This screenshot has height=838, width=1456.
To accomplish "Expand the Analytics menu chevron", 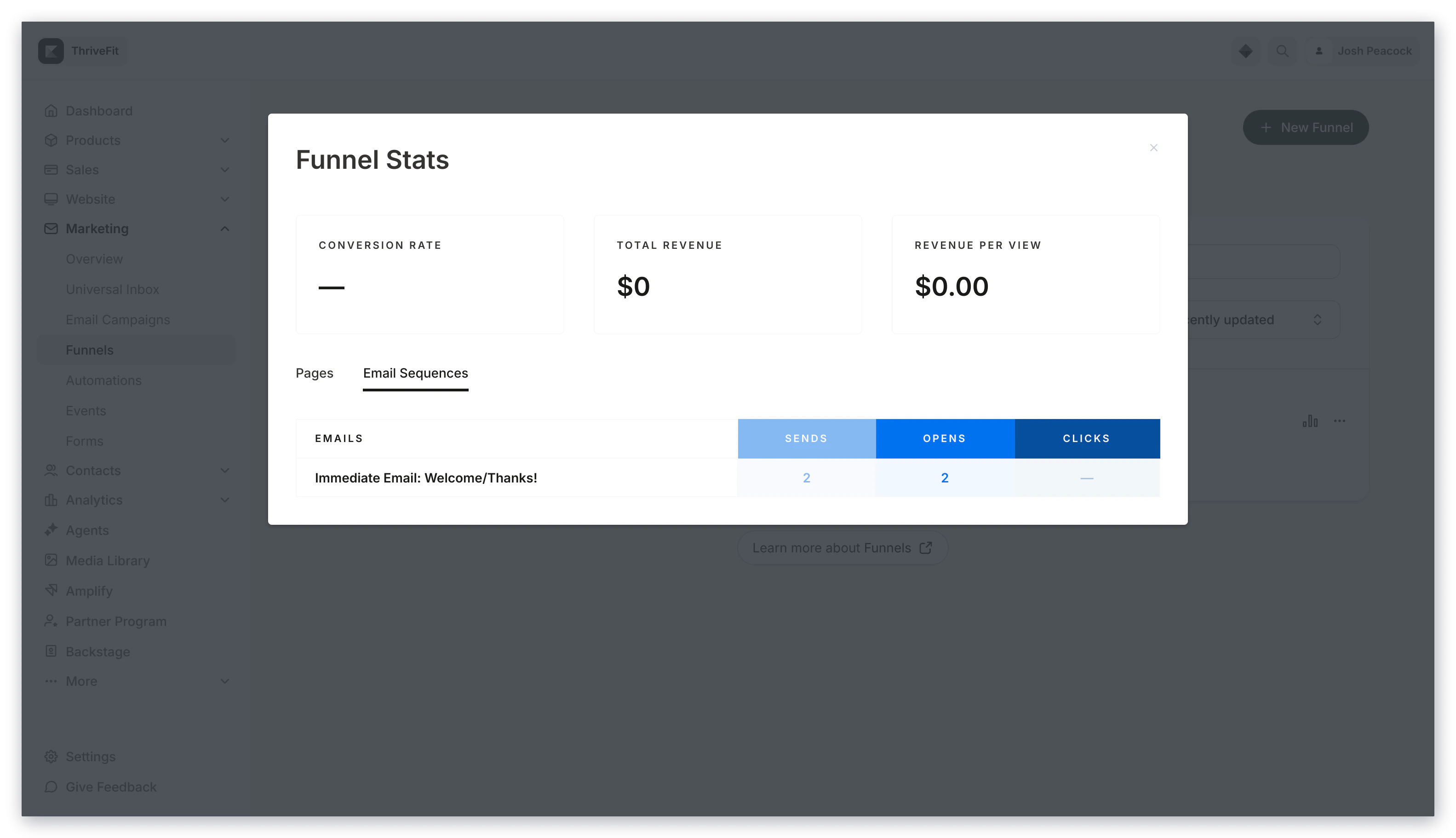I will coord(225,499).
